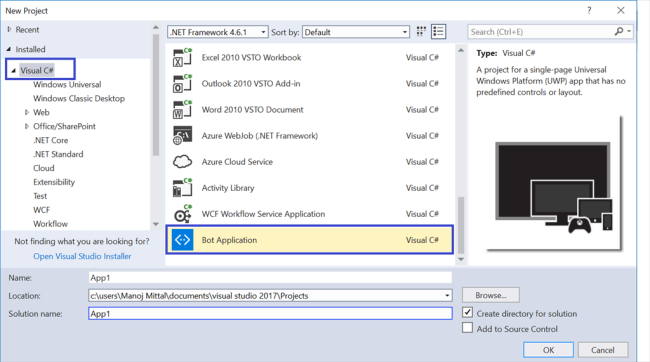The width and height of the screenshot is (650, 362).
Task: Expand the Web tree node
Action: [x=27, y=112]
